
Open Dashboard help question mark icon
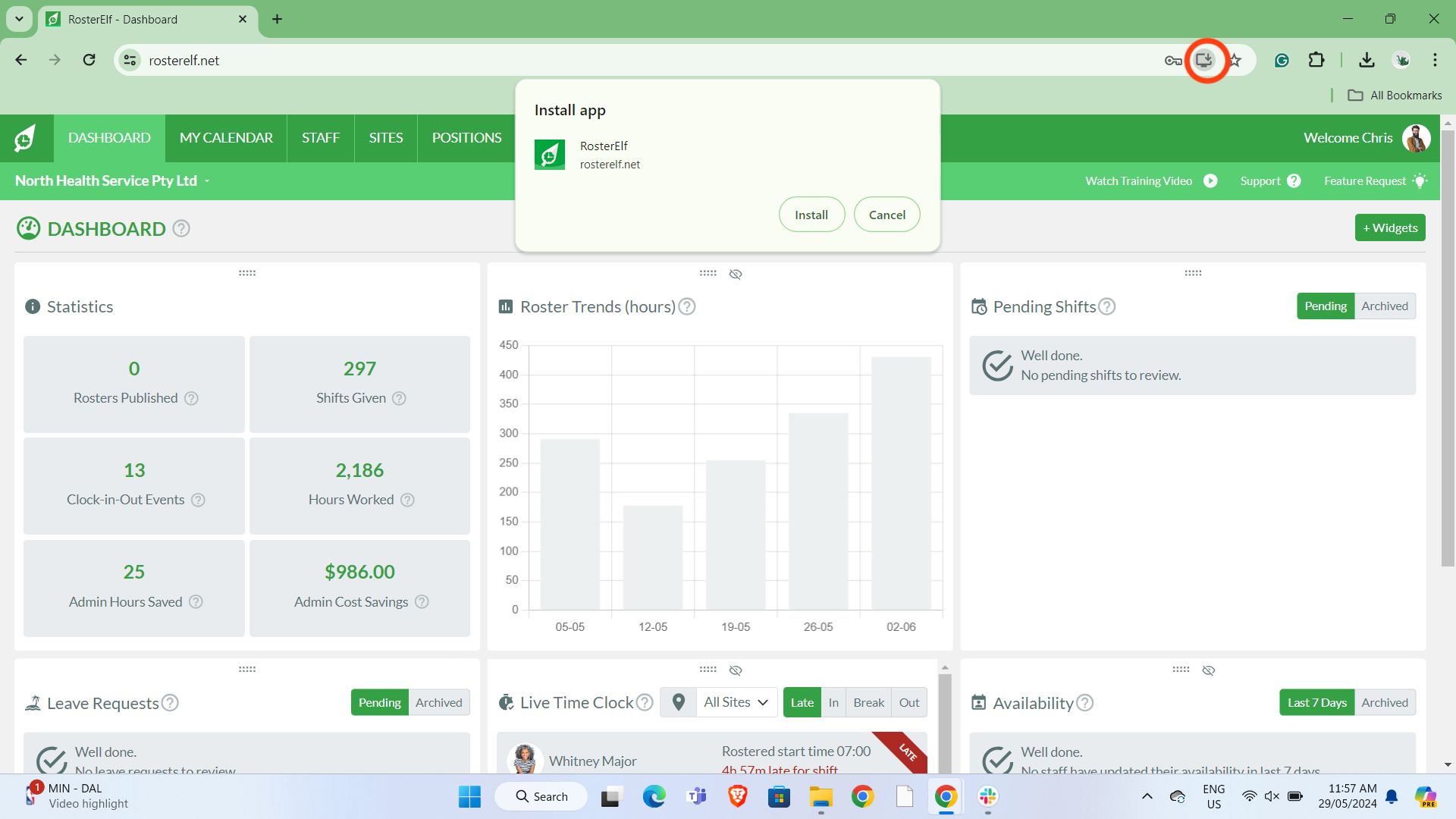coord(181,228)
